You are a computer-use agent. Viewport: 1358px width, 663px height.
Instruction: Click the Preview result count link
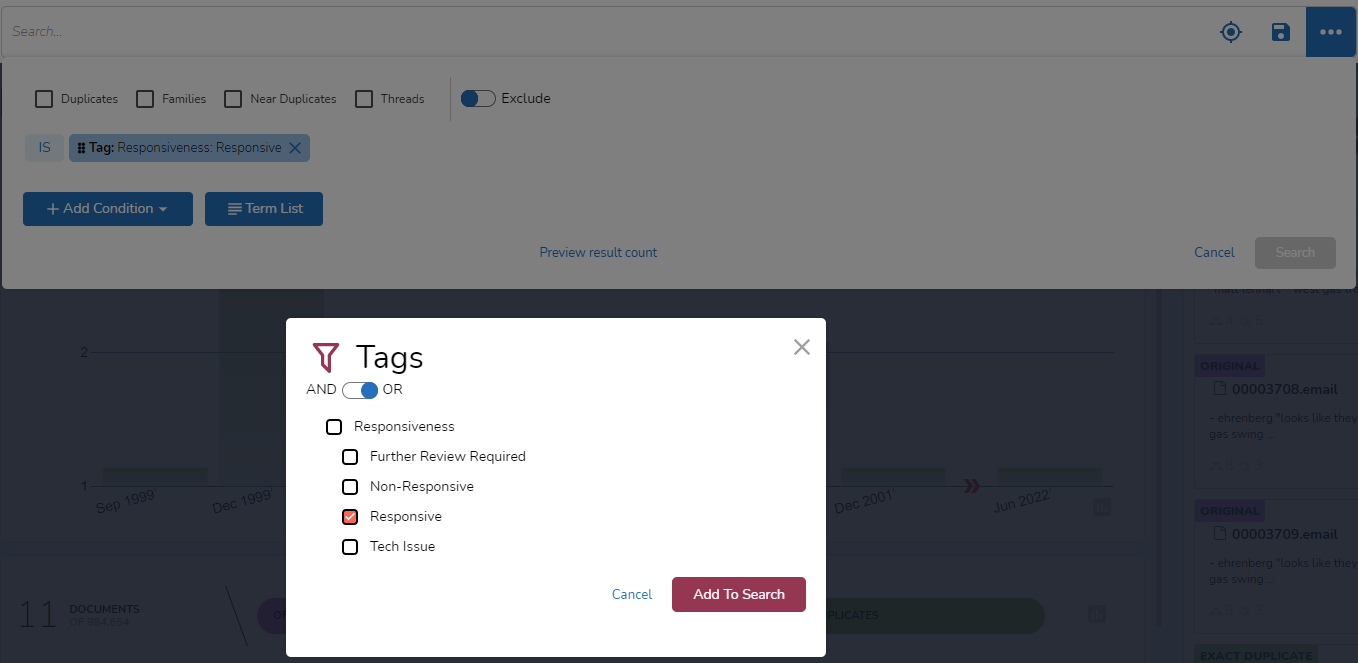click(598, 253)
